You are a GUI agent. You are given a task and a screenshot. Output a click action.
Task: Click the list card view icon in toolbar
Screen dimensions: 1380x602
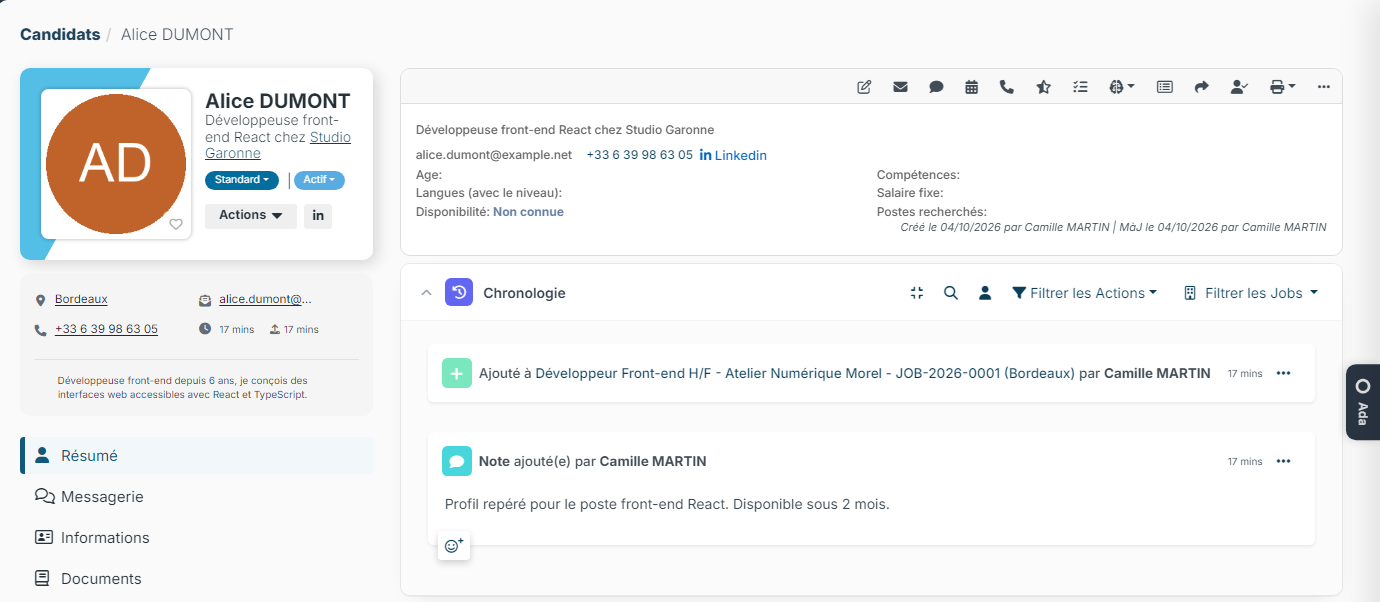1164,87
